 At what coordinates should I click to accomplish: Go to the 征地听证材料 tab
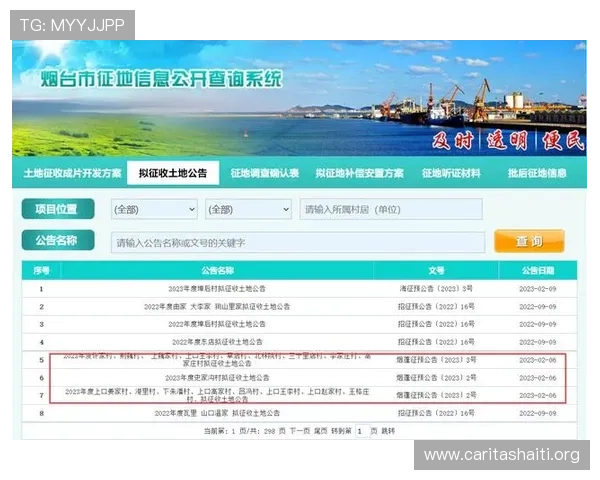451,173
